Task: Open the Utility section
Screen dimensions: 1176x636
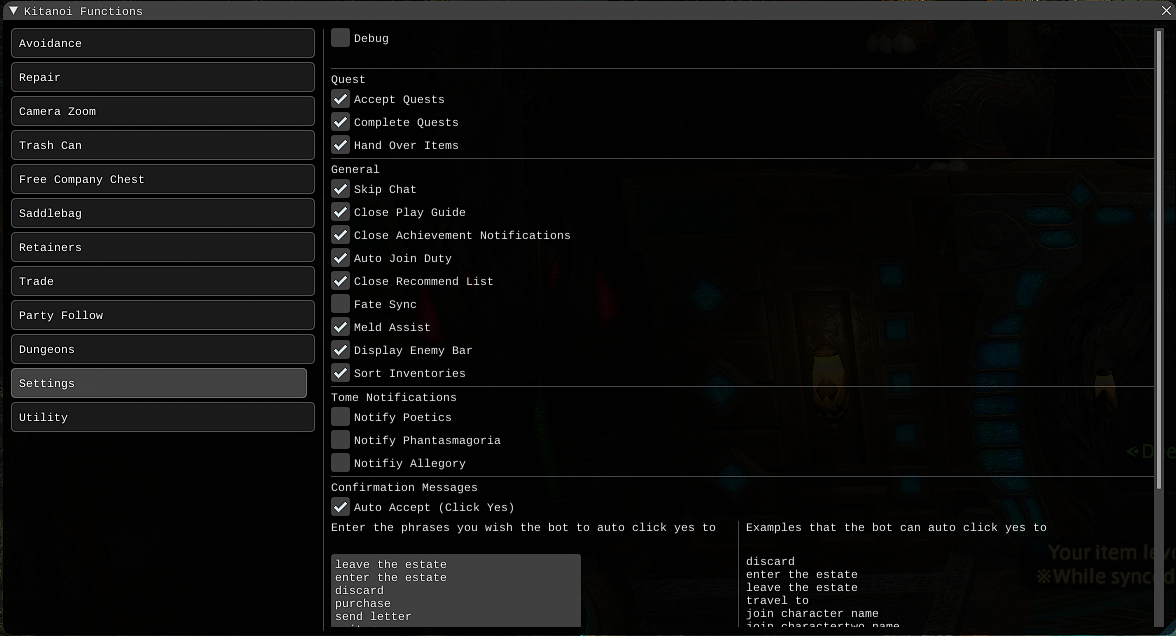Action: 162,417
